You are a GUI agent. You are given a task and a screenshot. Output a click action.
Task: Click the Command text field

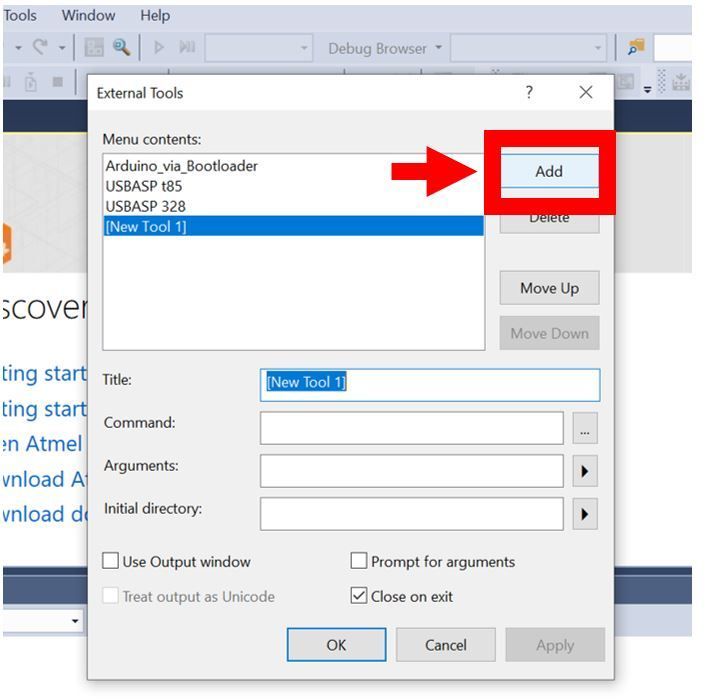pyautogui.click(x=412, y=428)
